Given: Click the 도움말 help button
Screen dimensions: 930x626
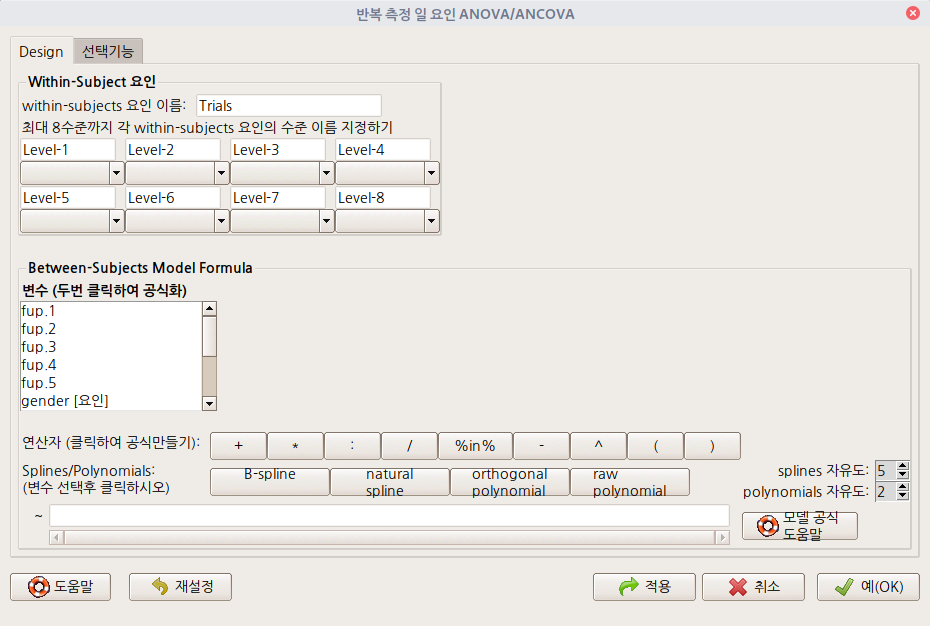Looking at the screenshot, I should click(x=60, y=587).
